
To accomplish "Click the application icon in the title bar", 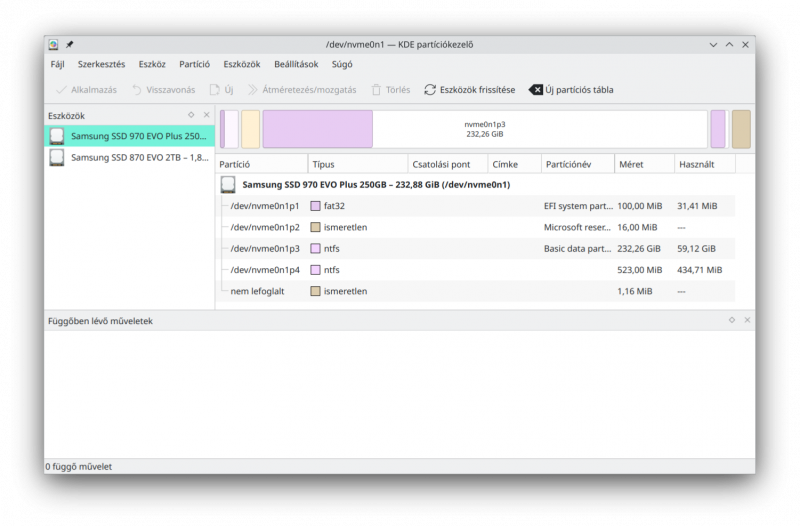I will pyautogui.click(x=53, y=45).
